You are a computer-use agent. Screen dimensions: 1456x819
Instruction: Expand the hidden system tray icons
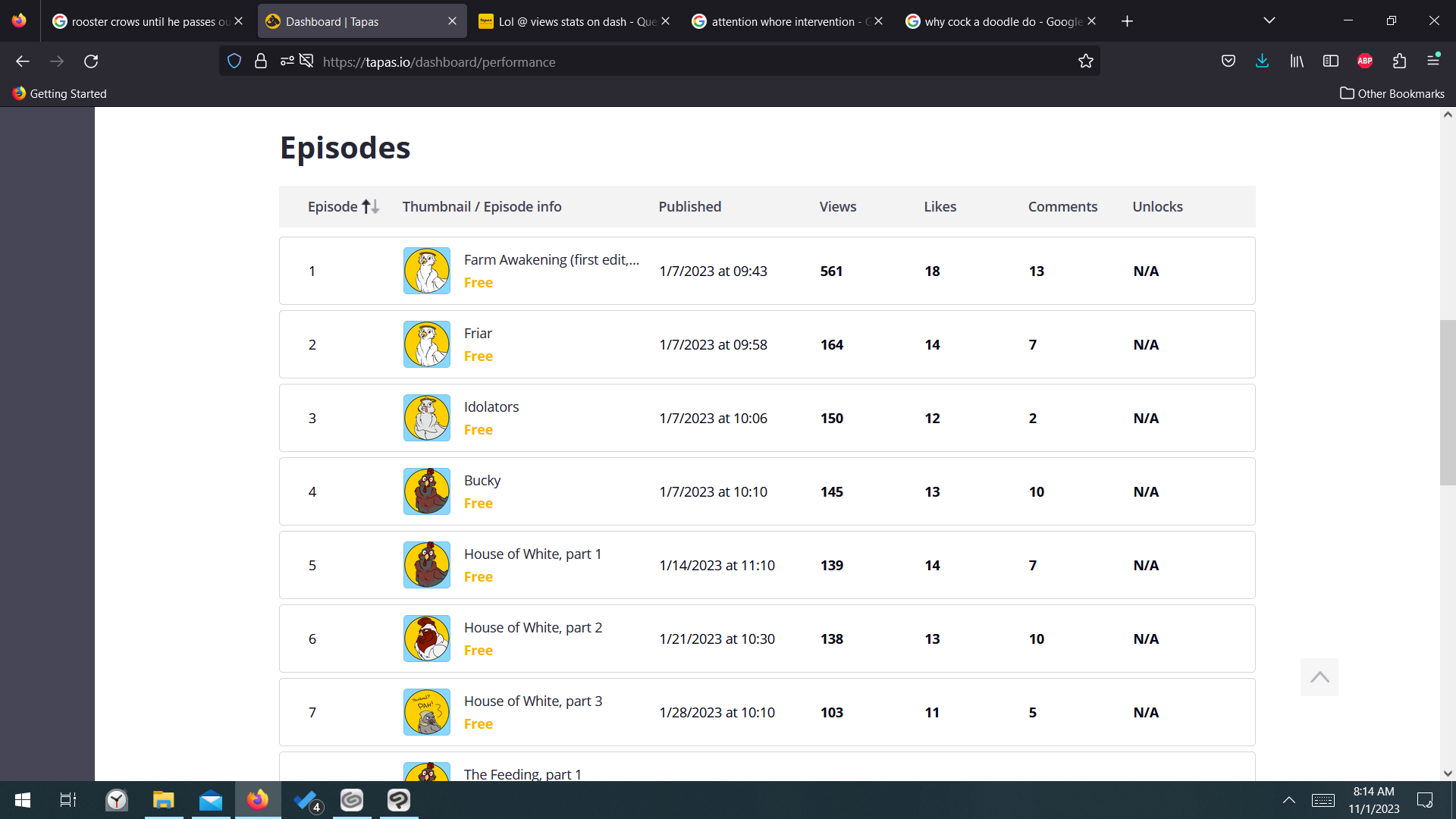tap(1288, 800)
